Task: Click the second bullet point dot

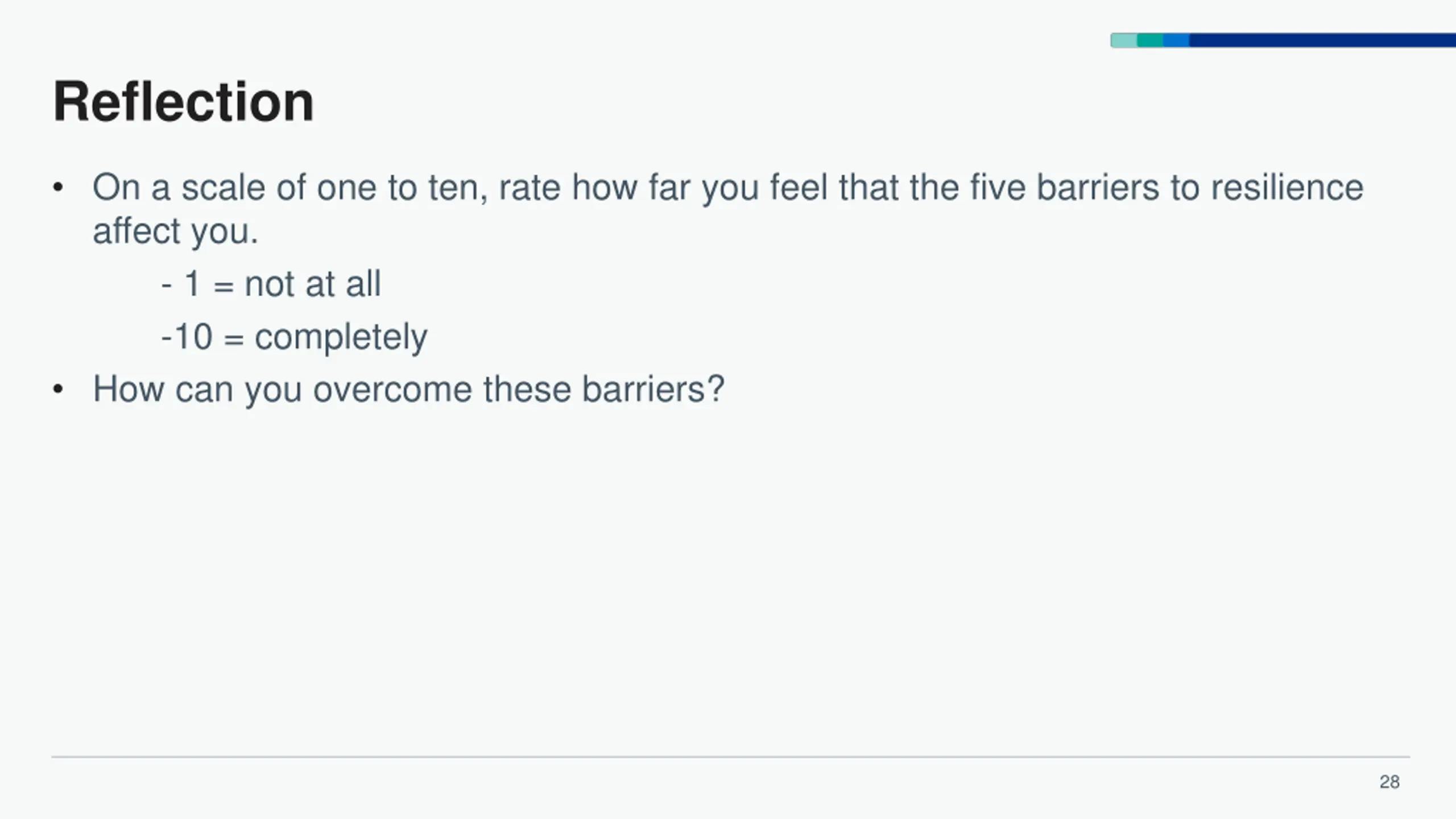Action: tap(57, 390)
